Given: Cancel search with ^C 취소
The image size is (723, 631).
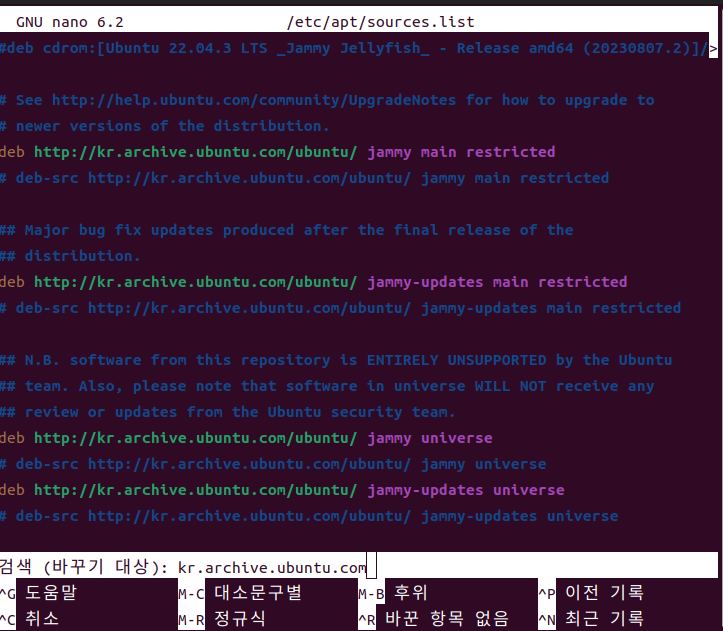Looking at the screenshot, I should [30, 619].
